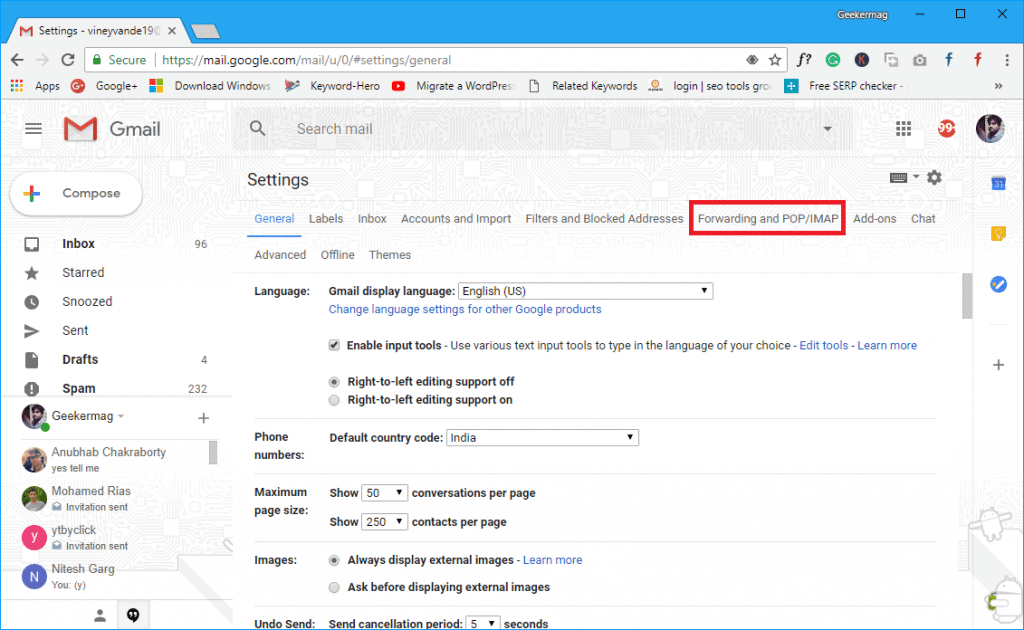Toggle the Enable input tools checkbox
The width and height of the screenshot is (1024, 630).
[x=334, y=345]
